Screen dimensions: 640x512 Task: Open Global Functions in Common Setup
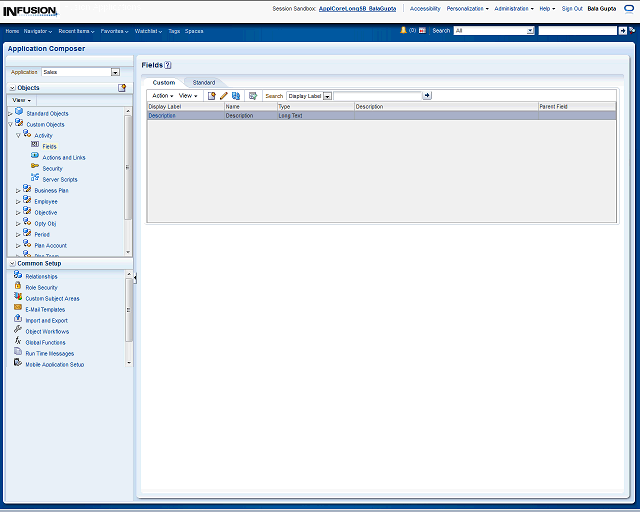45,343
